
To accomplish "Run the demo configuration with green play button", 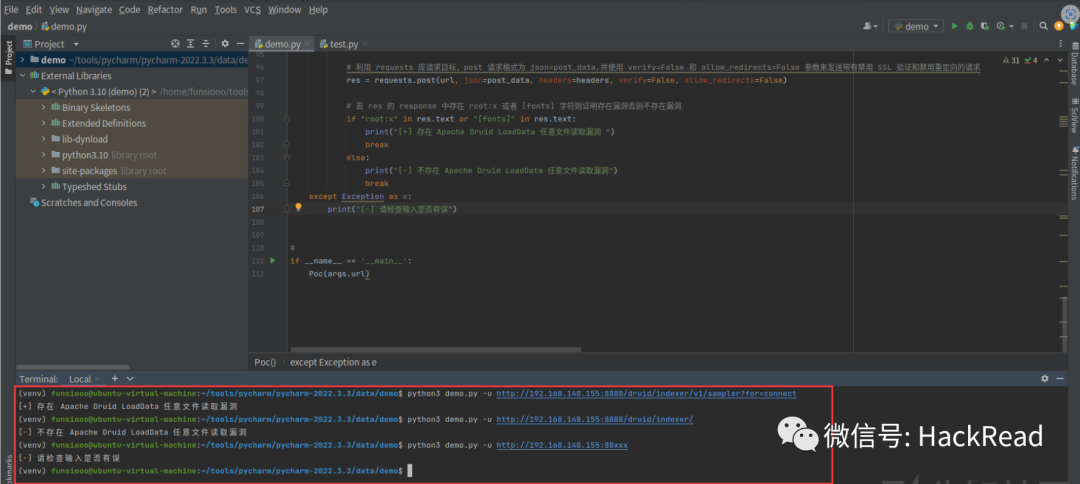I will pos(955,26).
